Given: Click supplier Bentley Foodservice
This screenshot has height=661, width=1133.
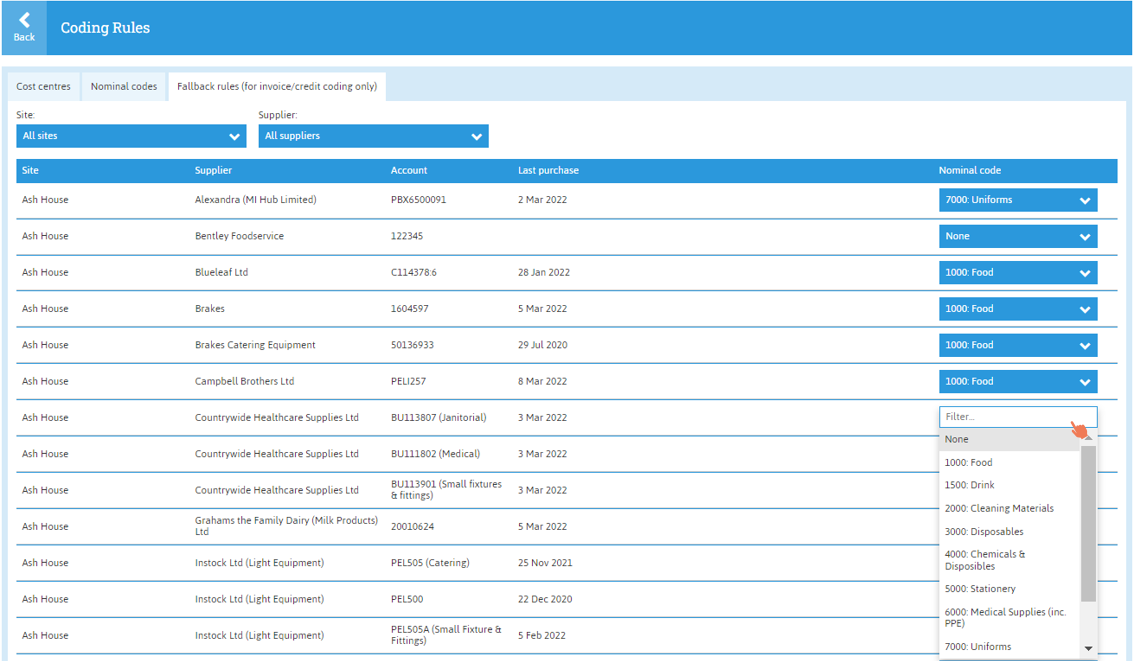Looking at the screenshot, I should pyautogui.click(x=239, y=236).
